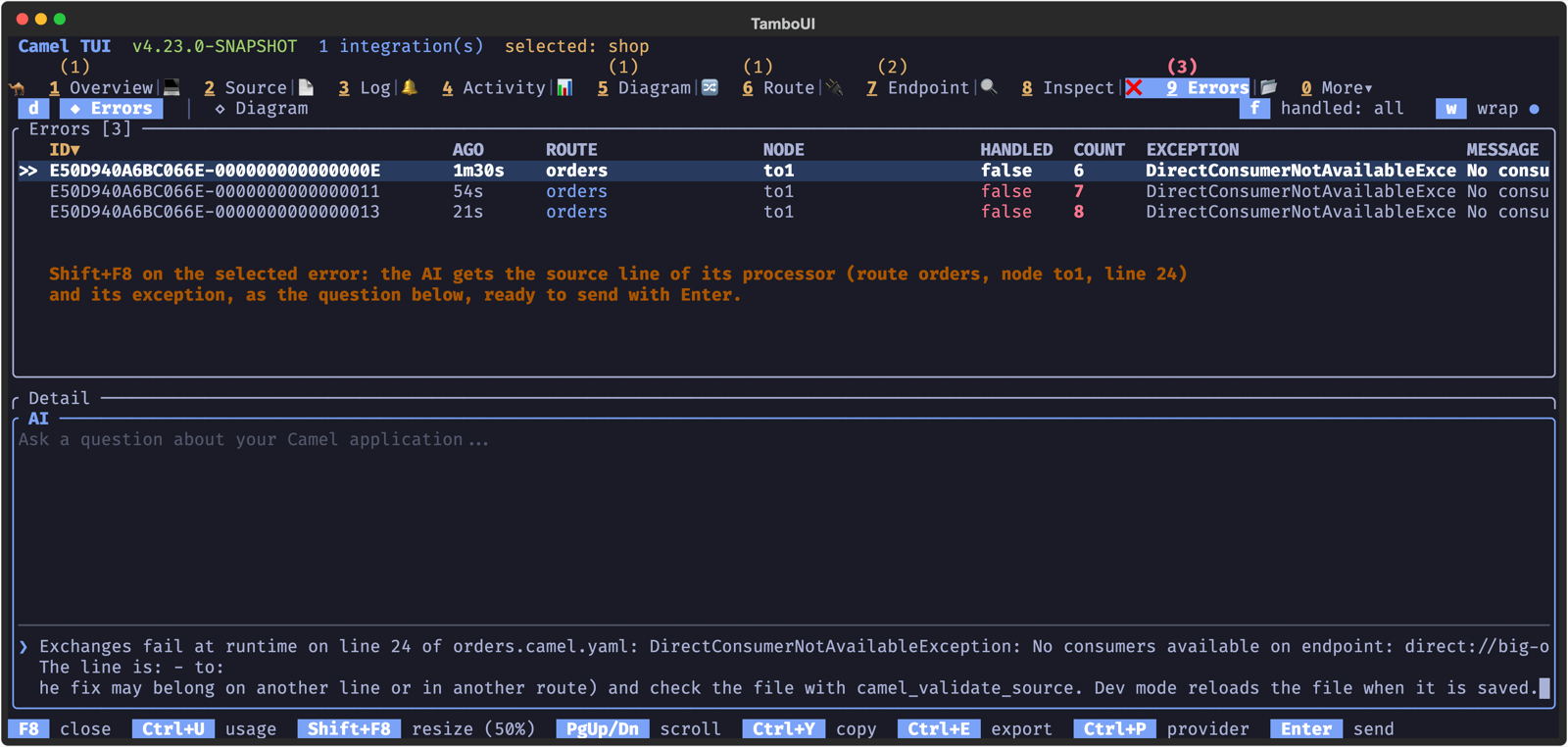This screenshot has height=747, width=1568.
Task: Click the AGO column header
Action: 468,150
